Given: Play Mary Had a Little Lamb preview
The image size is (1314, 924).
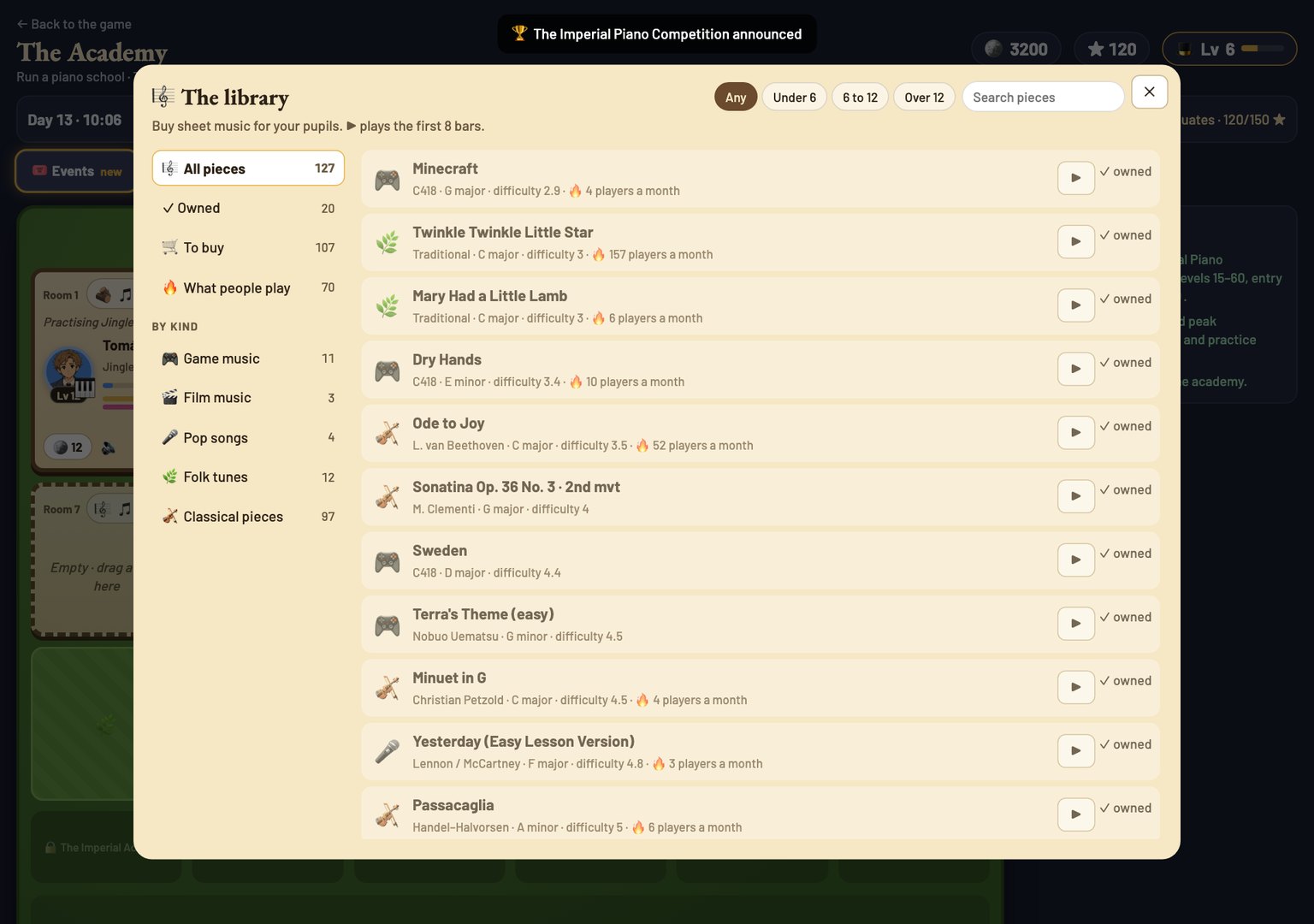Looking at the screenshot, I should click(1076, 305).
